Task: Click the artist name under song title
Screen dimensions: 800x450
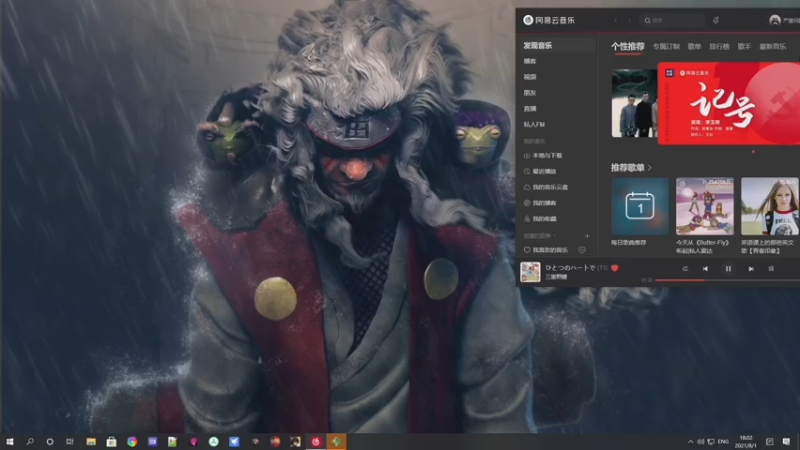Action: (x=556, y=277)
